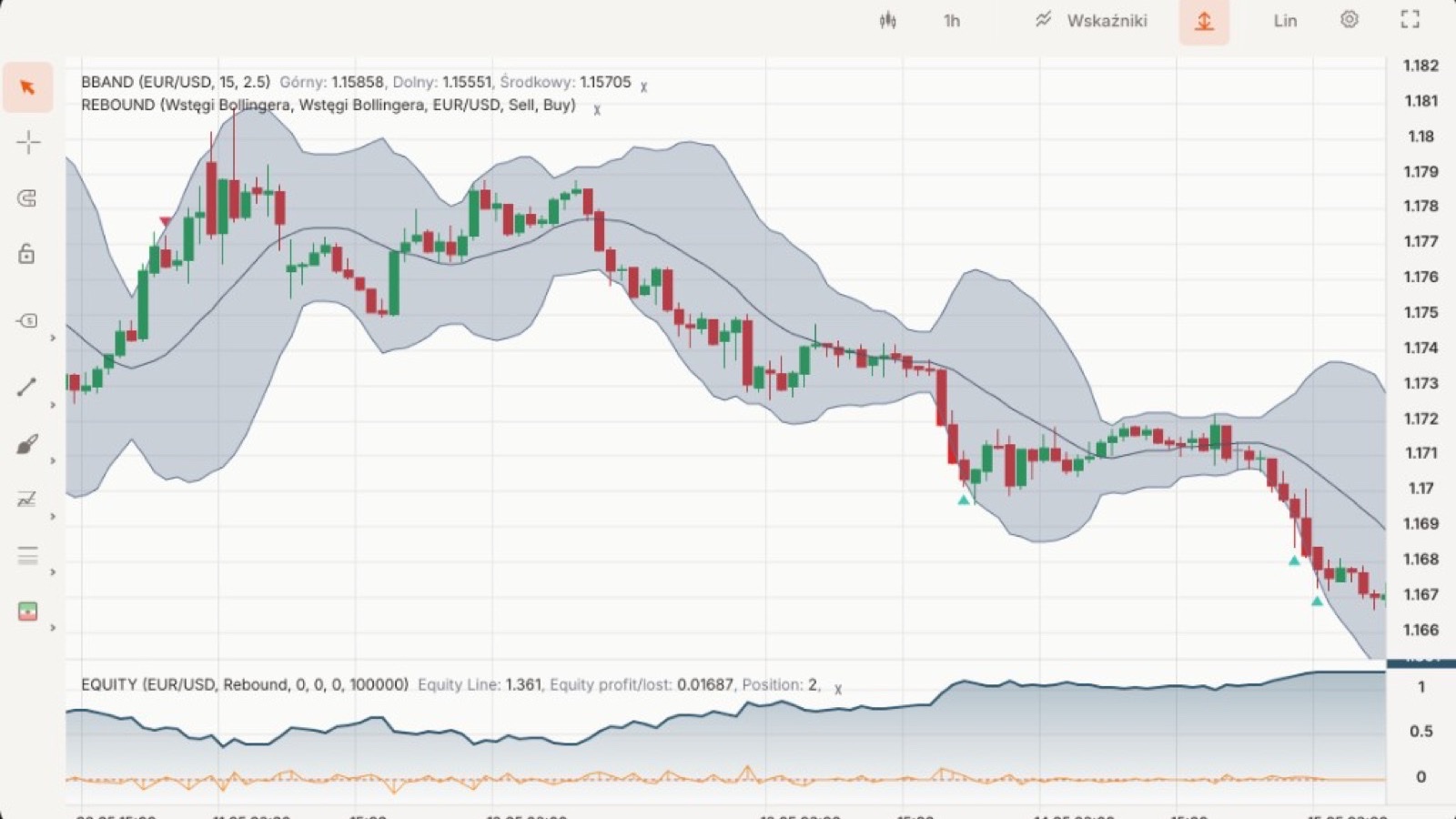Click the 1.166 price axis label
Image resolution: width=1456 pixels, height=819 pixels.
pos(1421,630)
